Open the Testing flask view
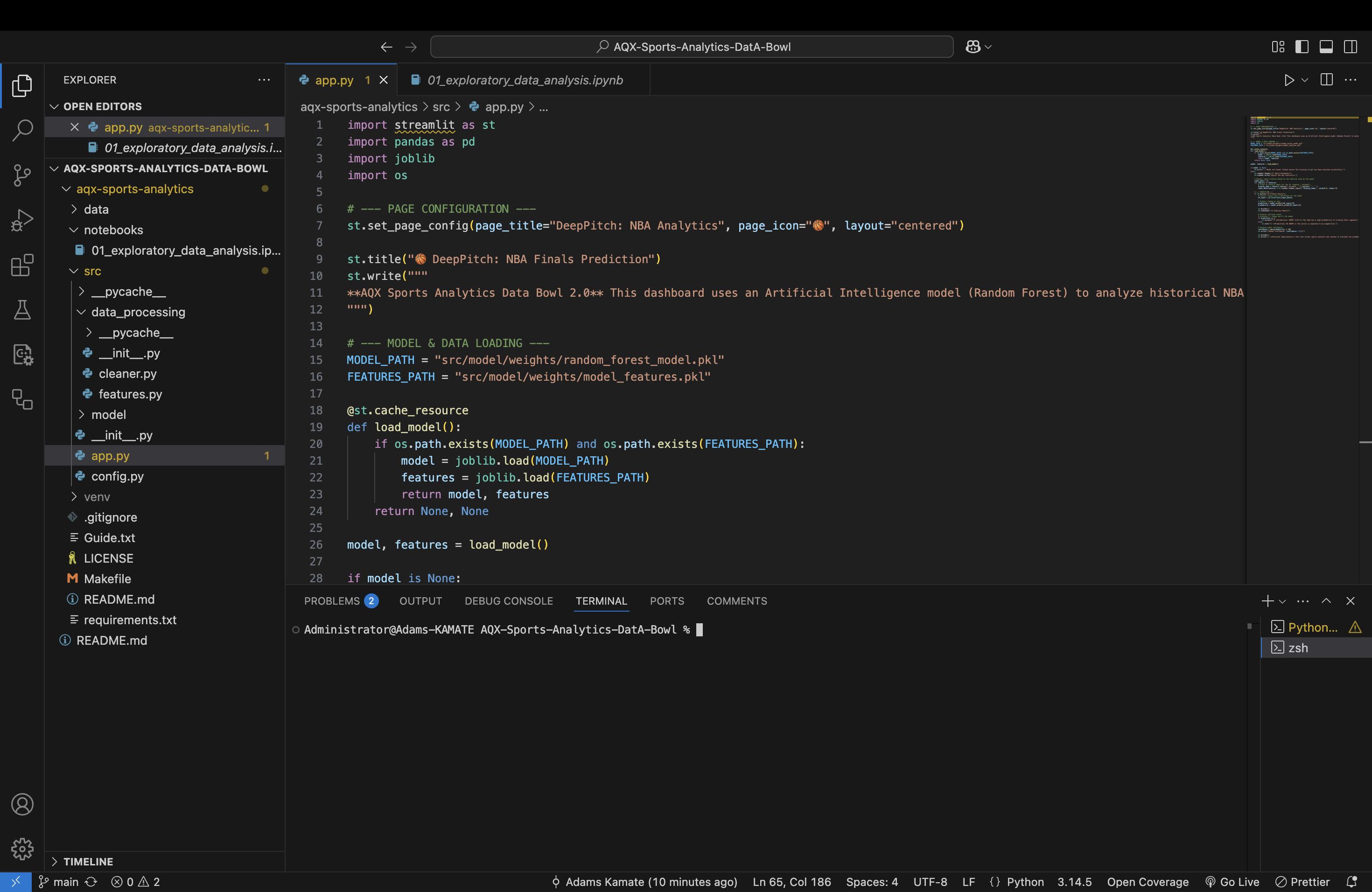The height and width of the screenshot is (892, 1372). (22, 310)
